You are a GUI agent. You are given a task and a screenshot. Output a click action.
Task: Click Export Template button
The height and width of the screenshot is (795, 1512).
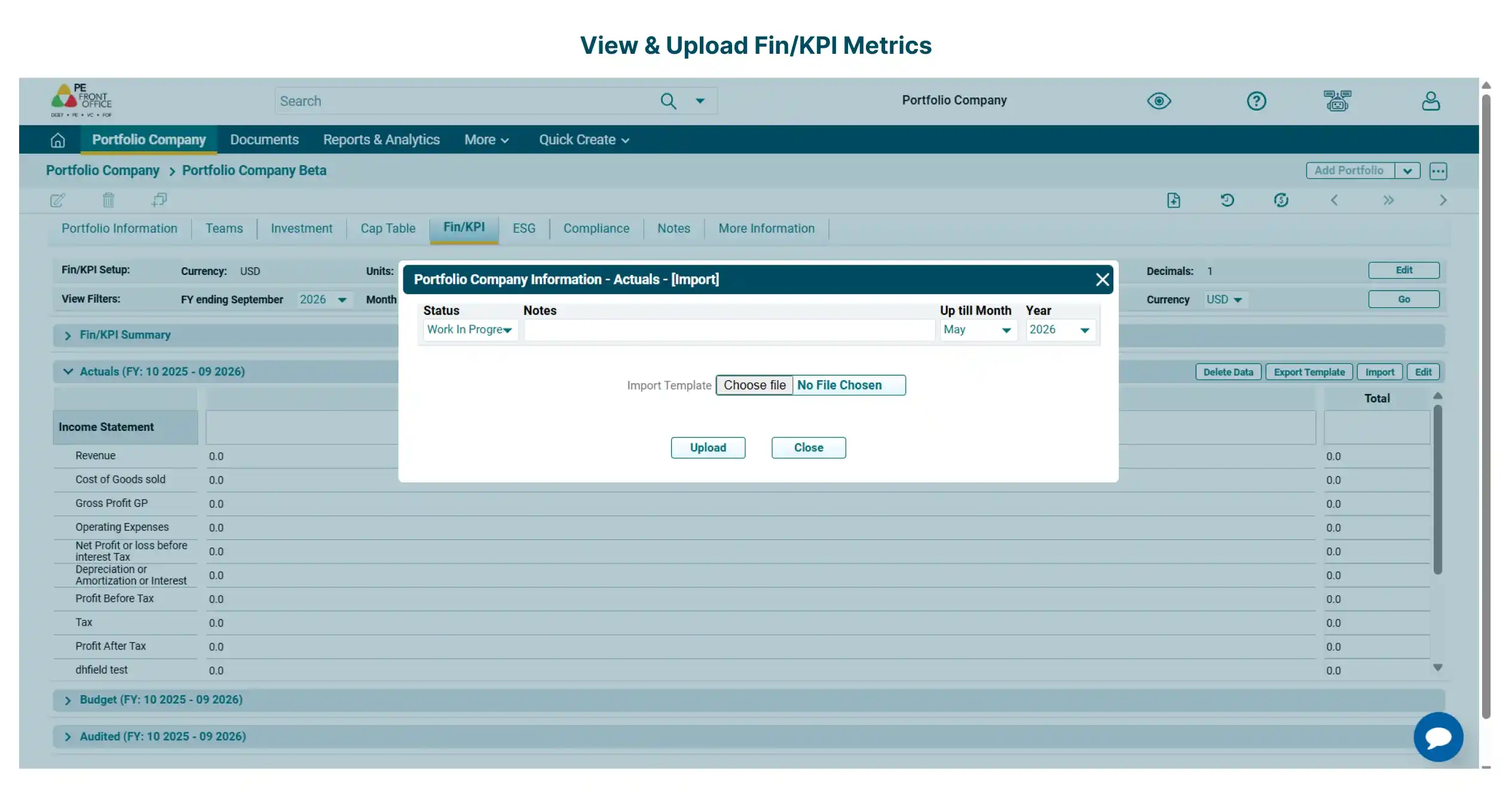(x=1309, y=372)
